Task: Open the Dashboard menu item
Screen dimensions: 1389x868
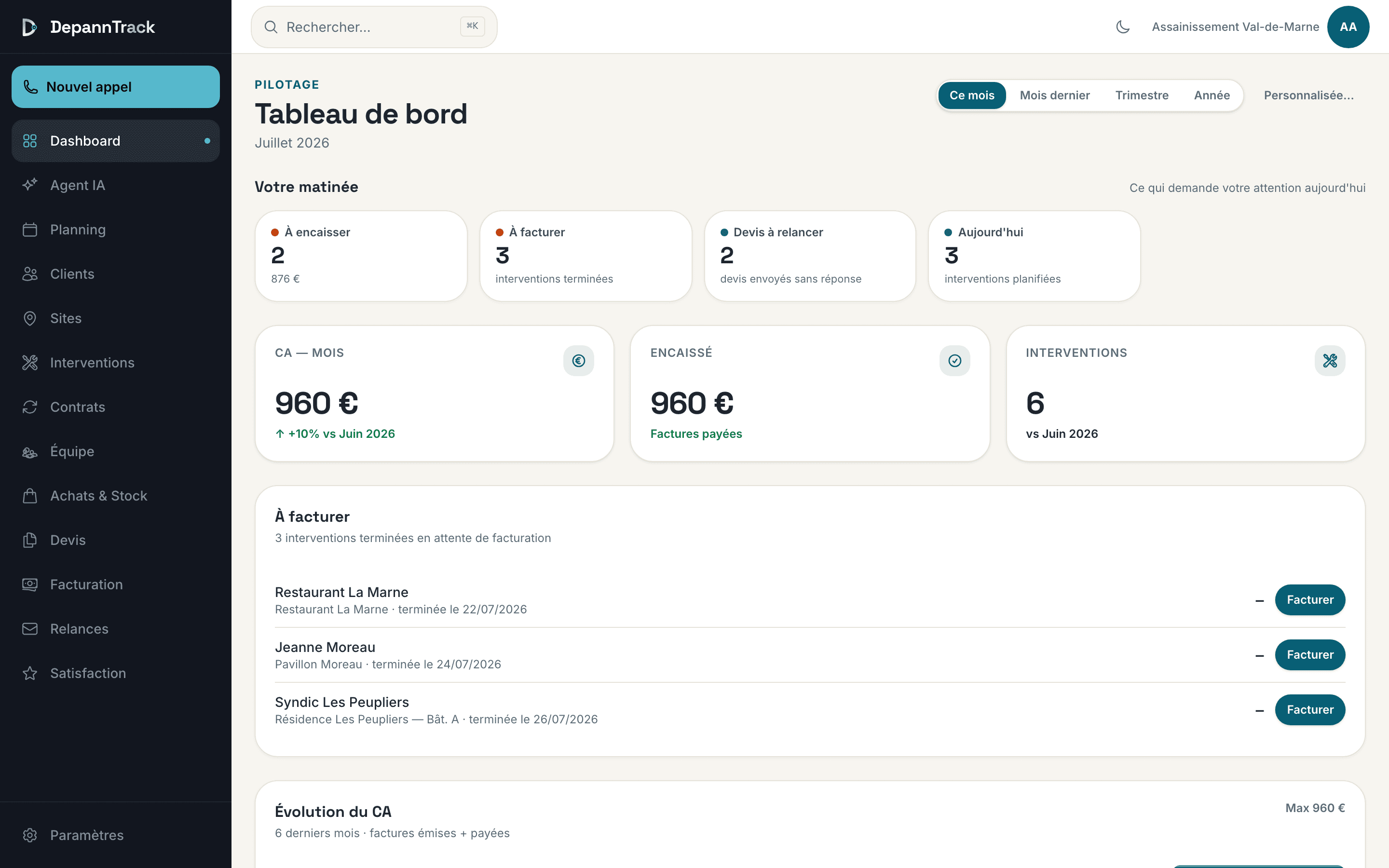Action: [x=115, y=141]
